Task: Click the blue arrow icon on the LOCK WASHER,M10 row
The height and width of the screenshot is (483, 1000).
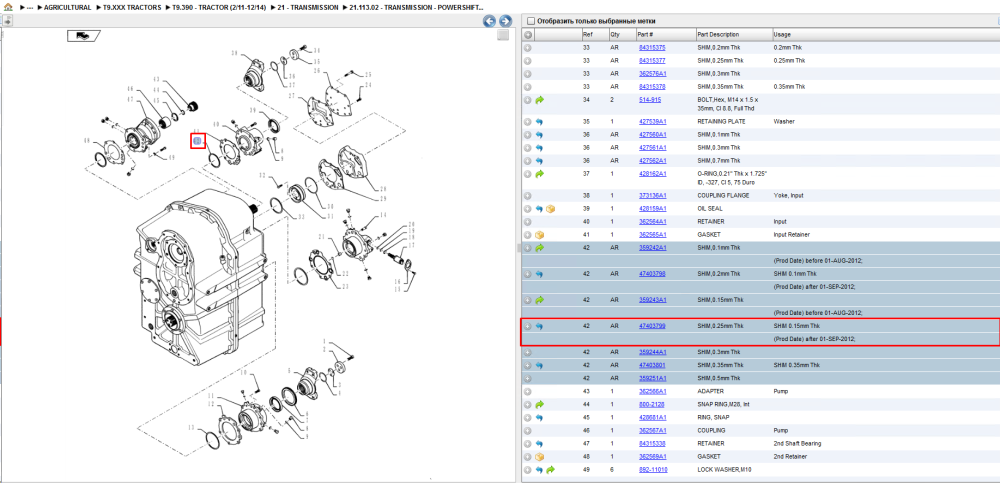Action: (539, 470)
